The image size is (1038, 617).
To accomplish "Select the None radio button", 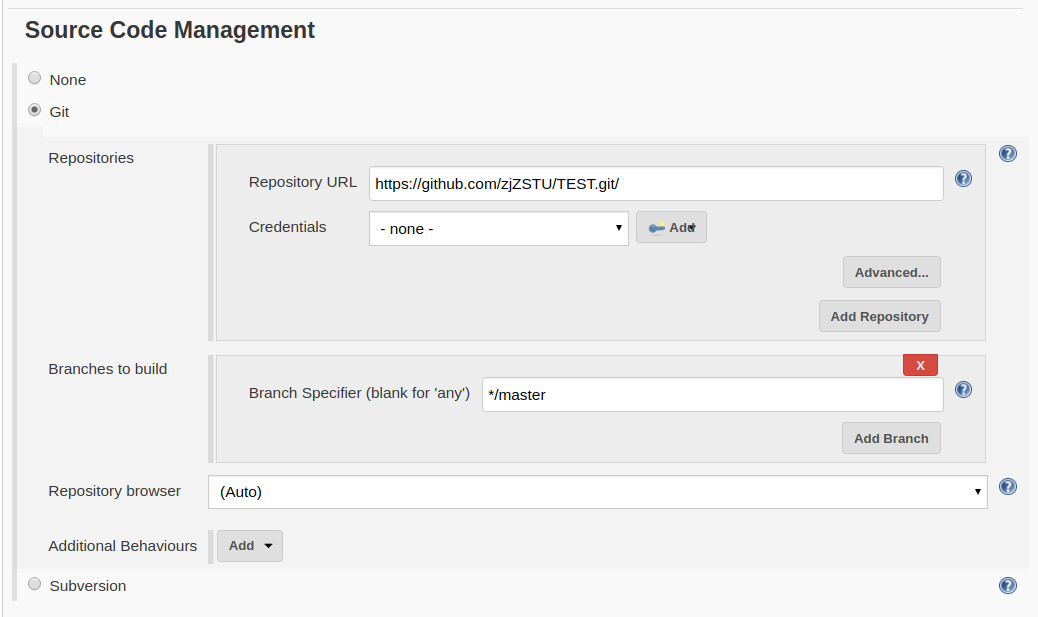I will [x=35, y=78].
